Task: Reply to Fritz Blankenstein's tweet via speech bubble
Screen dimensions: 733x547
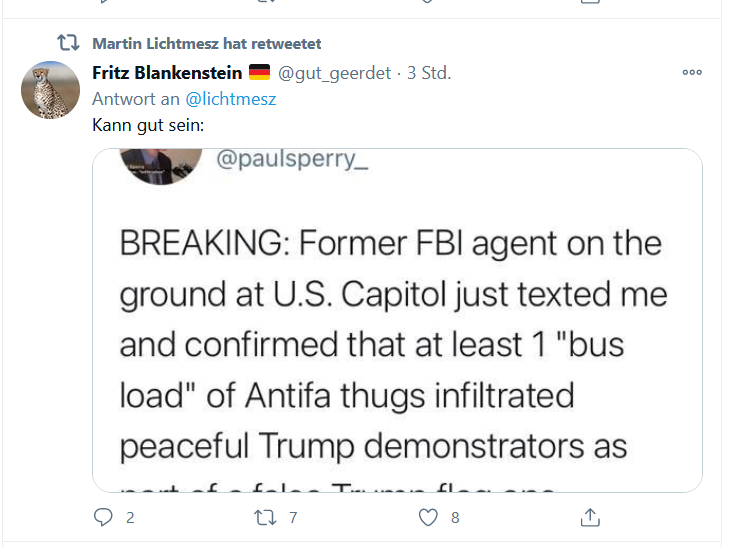Action: (x=103, y=517)
